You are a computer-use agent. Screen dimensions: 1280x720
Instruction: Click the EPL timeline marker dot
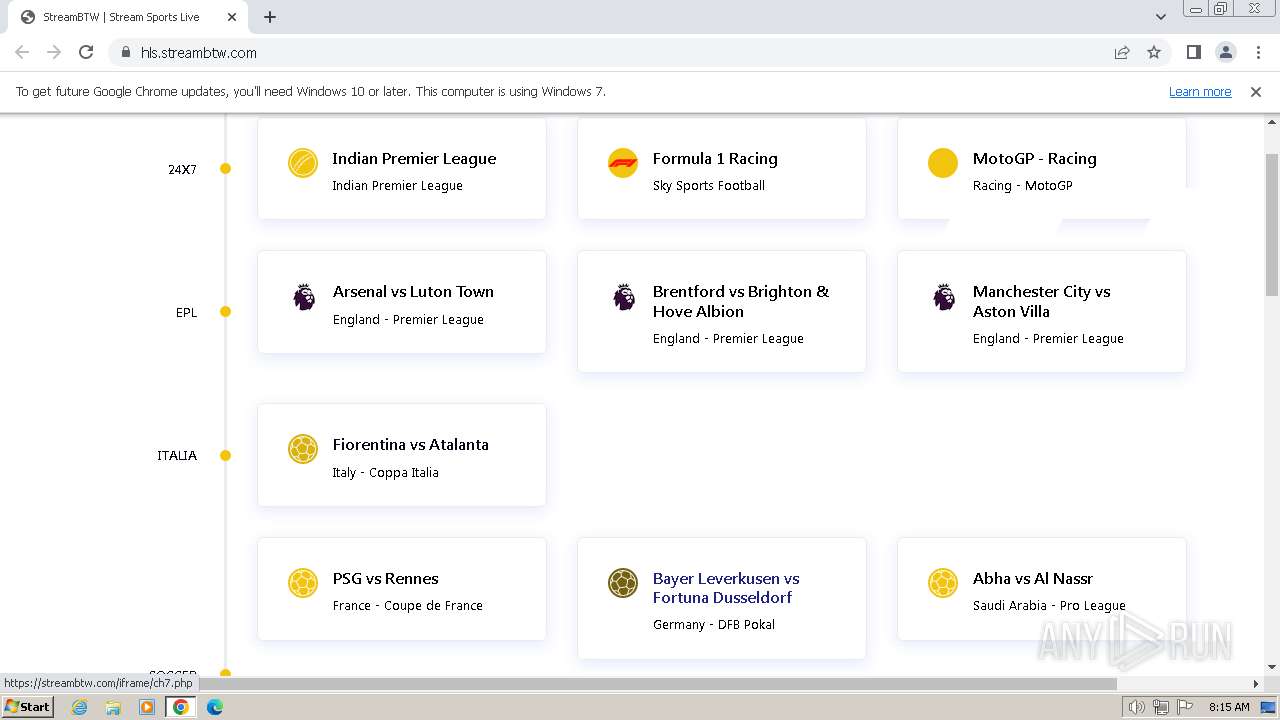click(225, 312)
